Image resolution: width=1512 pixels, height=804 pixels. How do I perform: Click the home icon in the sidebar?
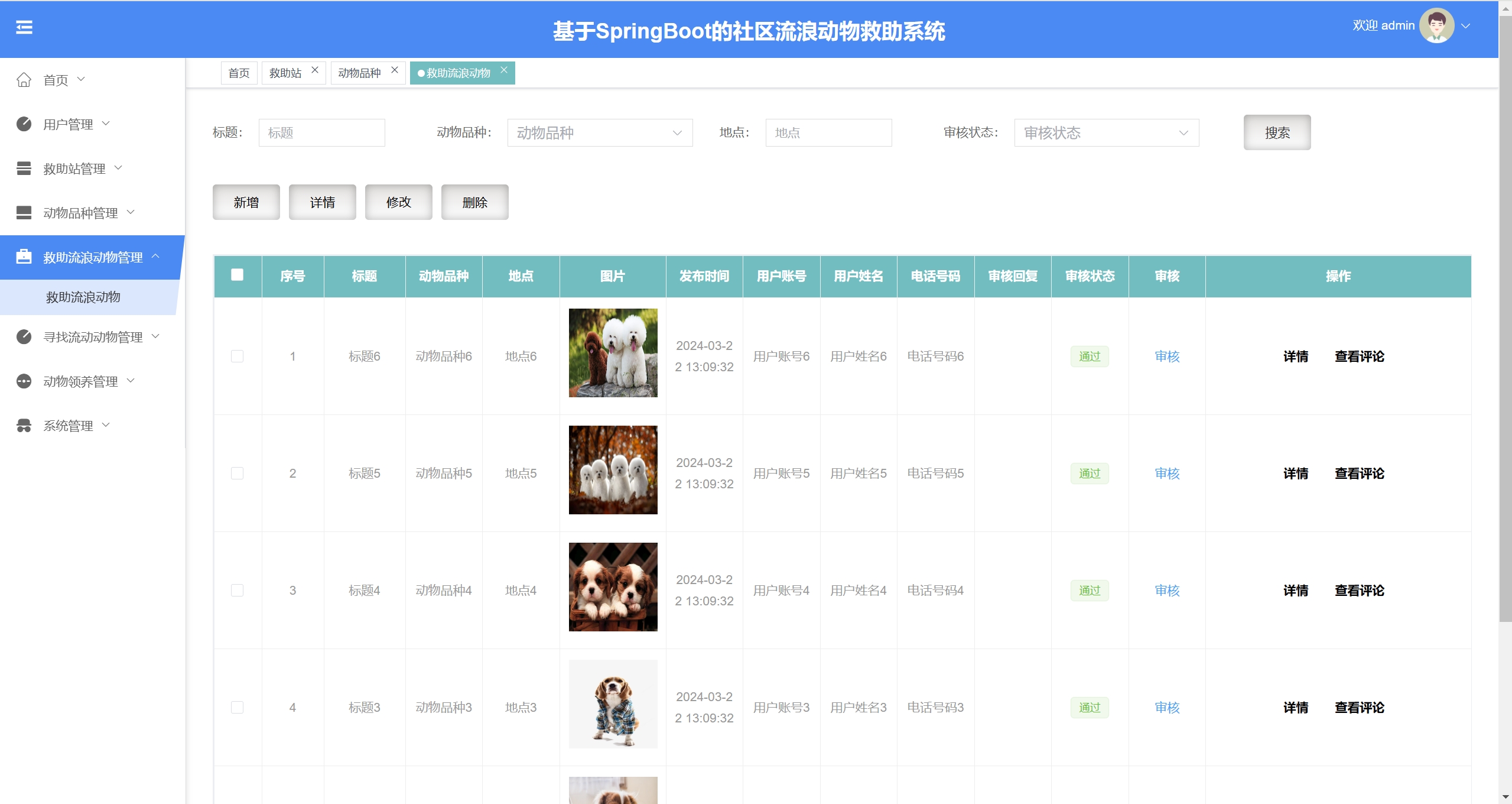[24, 80]
